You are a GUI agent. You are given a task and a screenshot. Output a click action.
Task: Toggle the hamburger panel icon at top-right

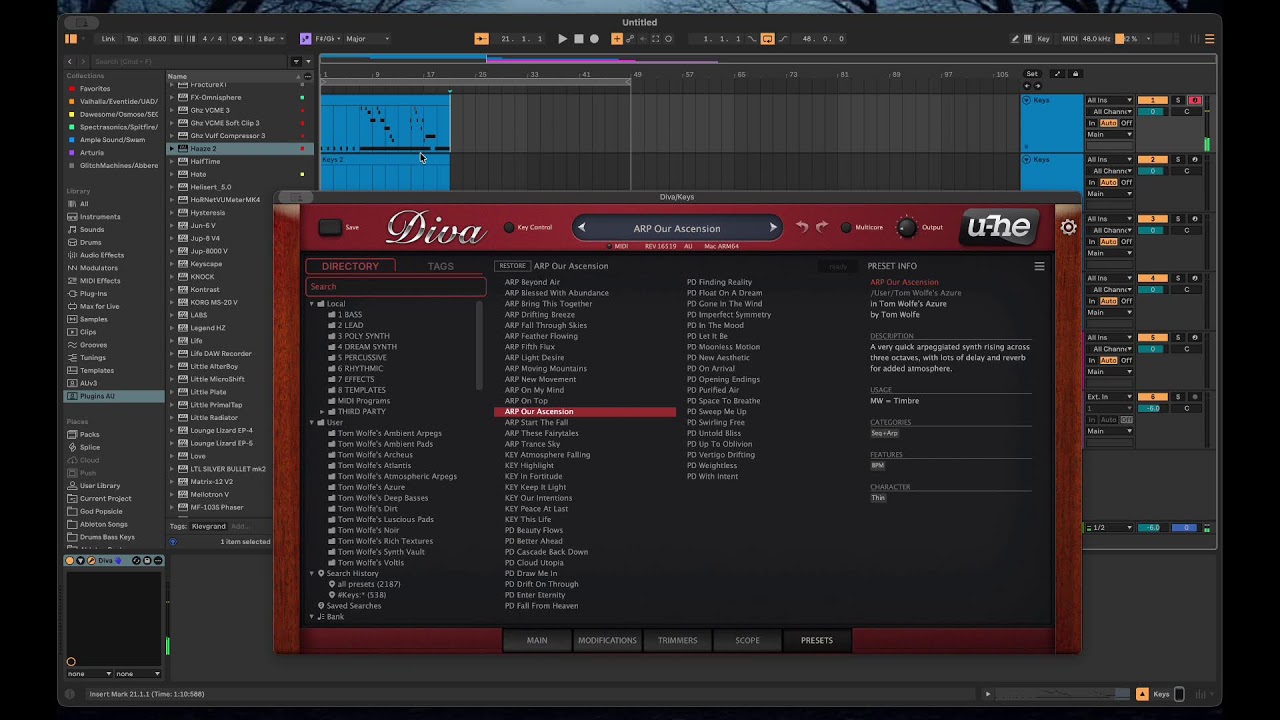pos(1209,39)
